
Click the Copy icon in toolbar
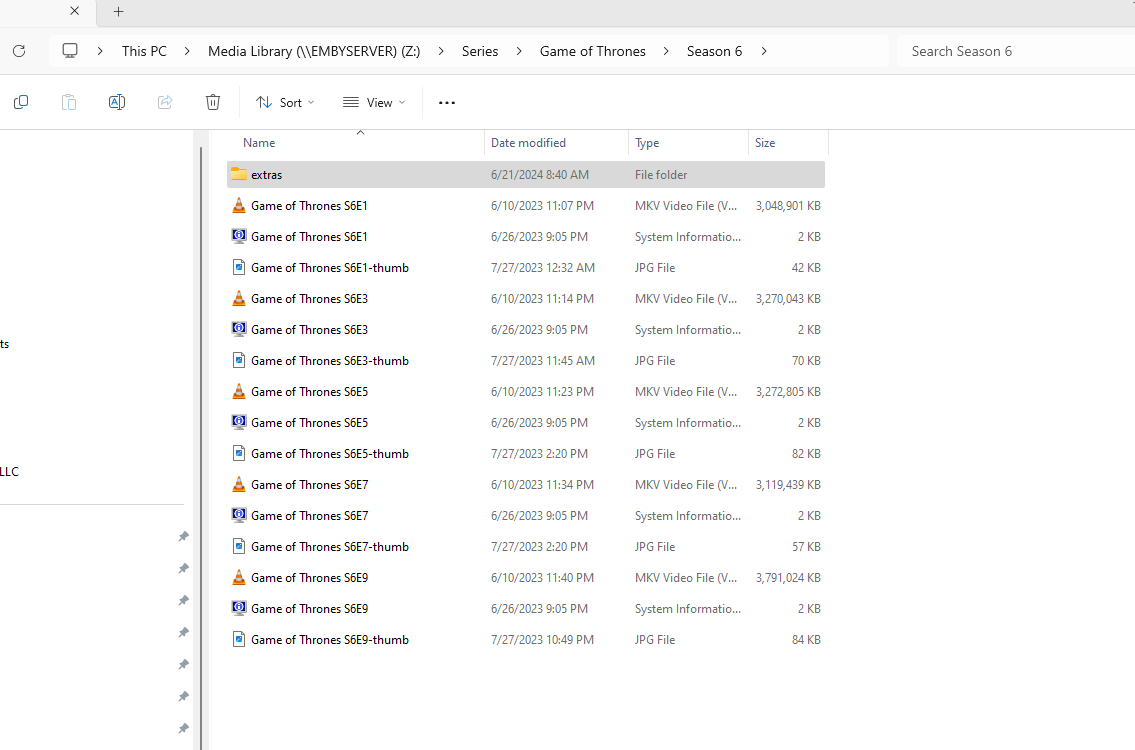21,102
